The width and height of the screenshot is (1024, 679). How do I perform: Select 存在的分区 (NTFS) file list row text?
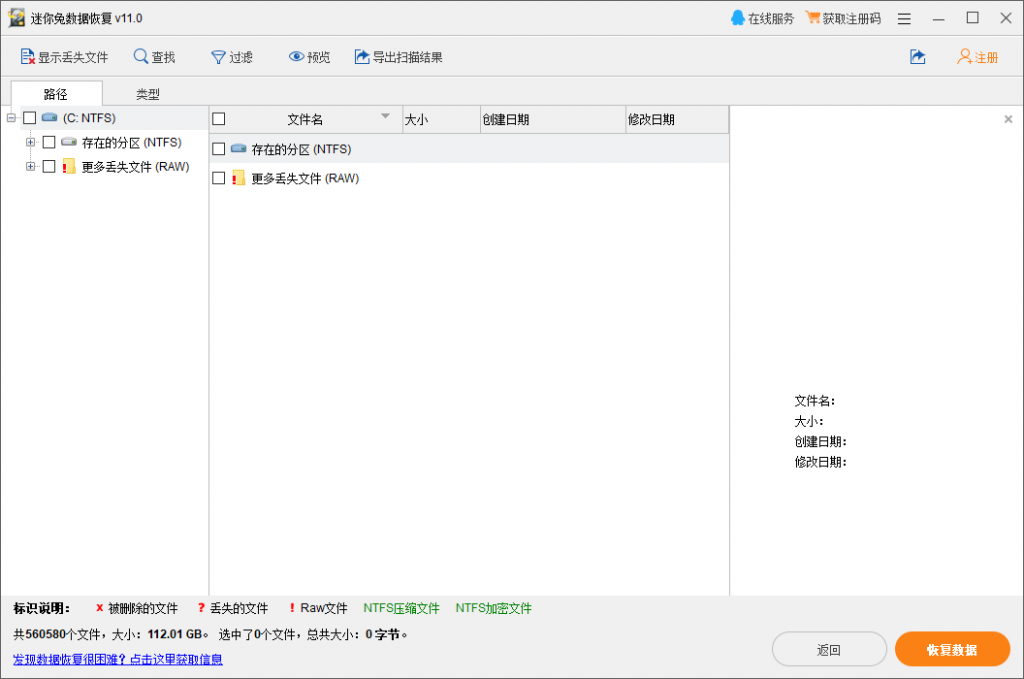(x=301, y=149)
